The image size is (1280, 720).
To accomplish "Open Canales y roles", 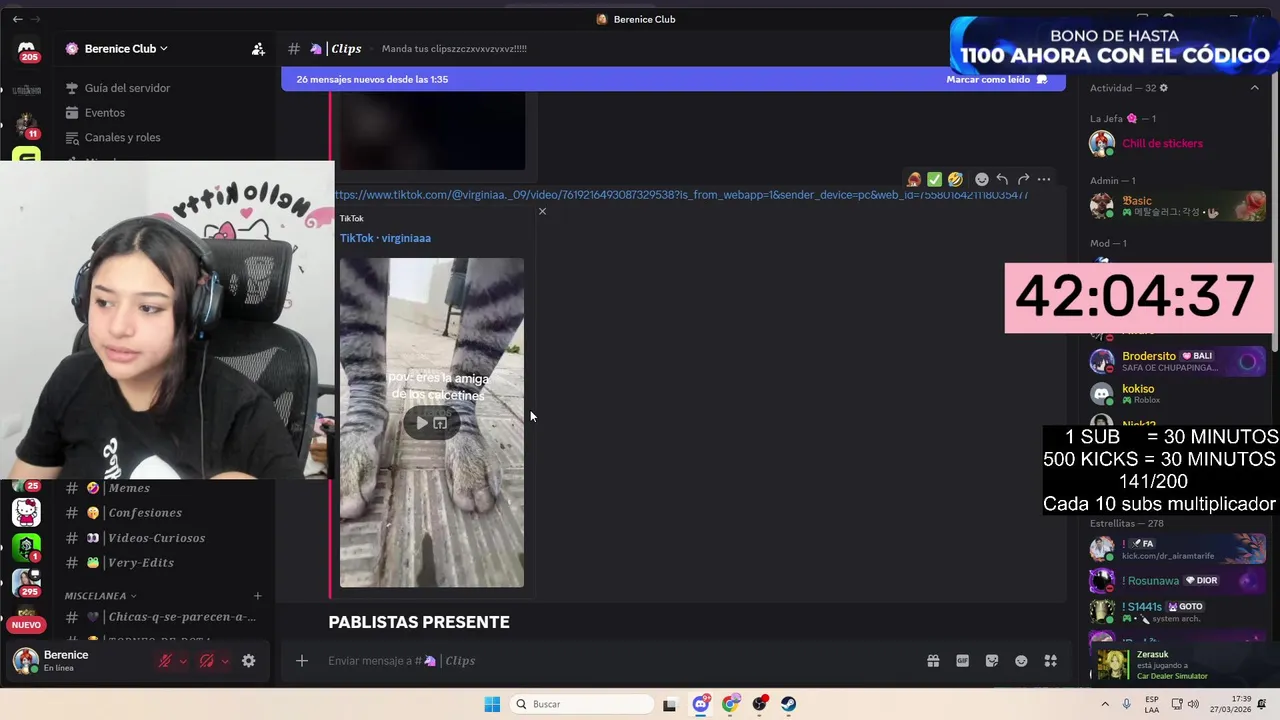I will (x=122, y=138).
